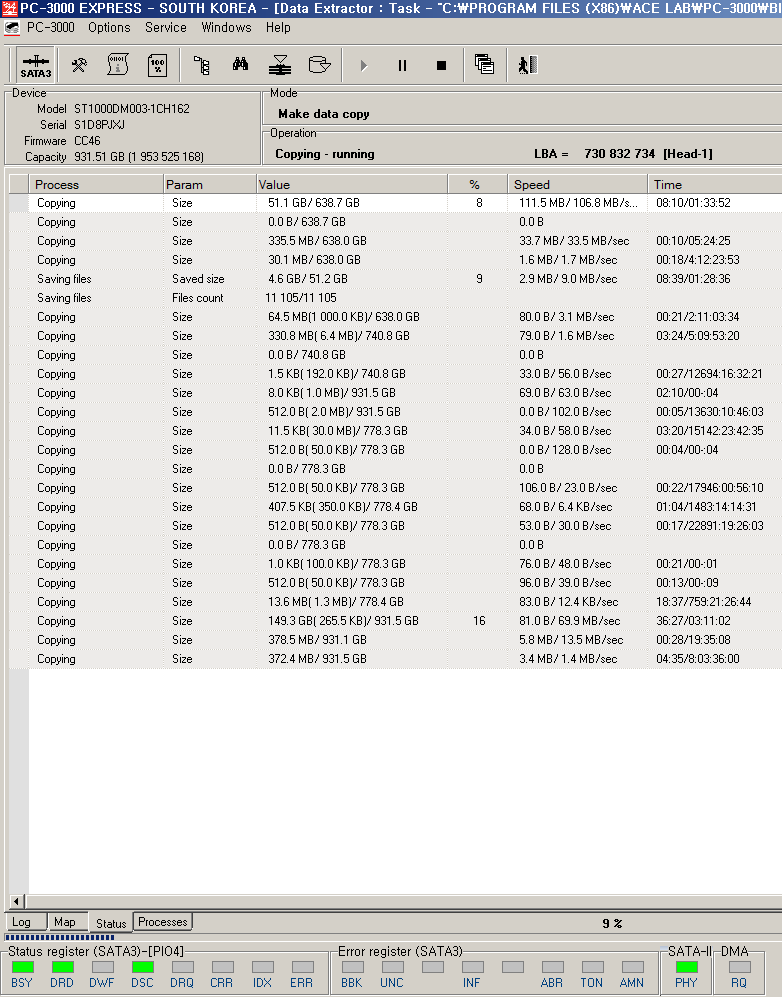The height and width of the screenshot is (997, 782).
Task: Click the Serial number S1D8PJXJ
Action: click(99, 125)
